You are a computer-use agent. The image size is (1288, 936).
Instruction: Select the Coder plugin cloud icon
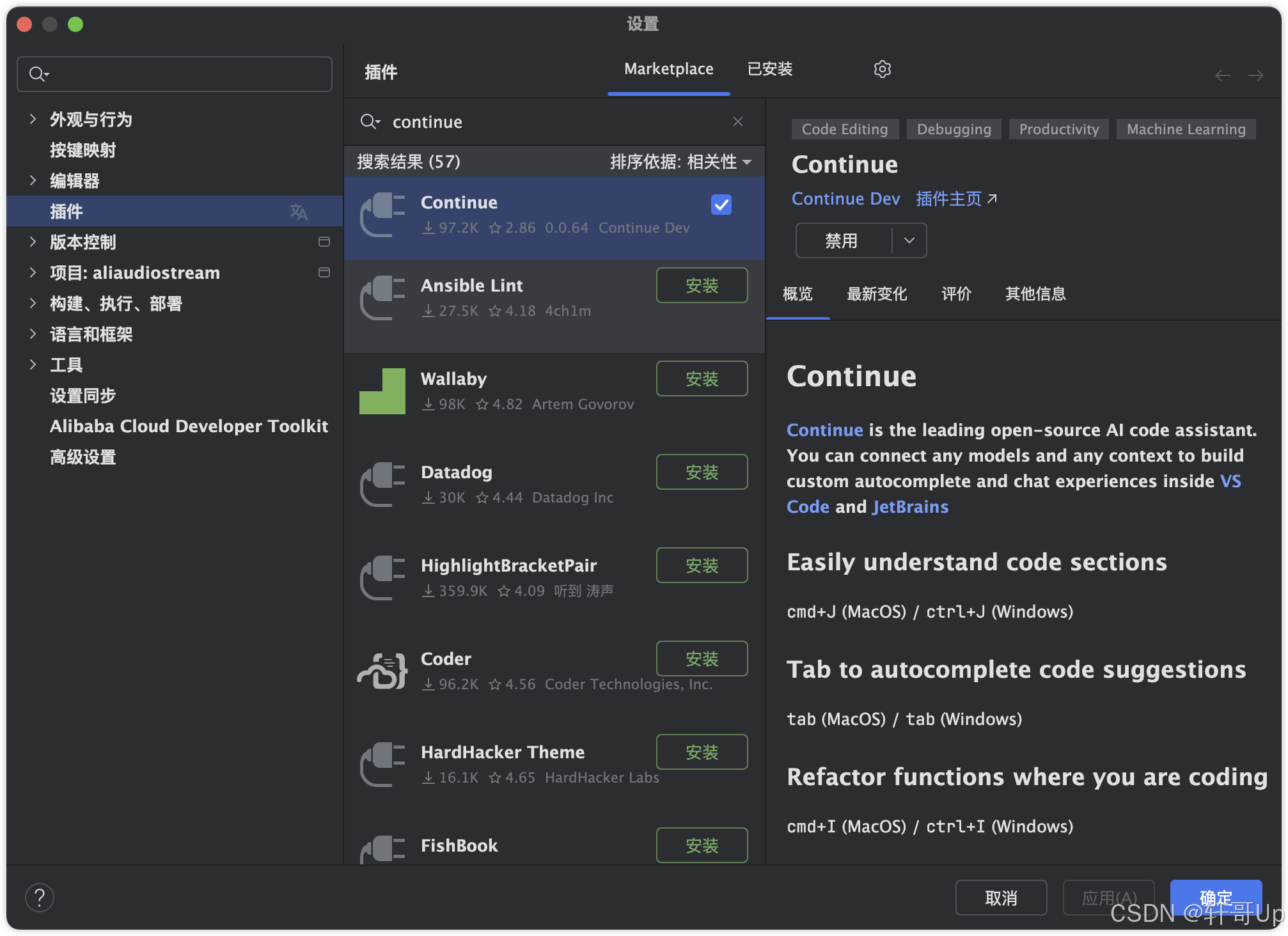coord(382,671)
